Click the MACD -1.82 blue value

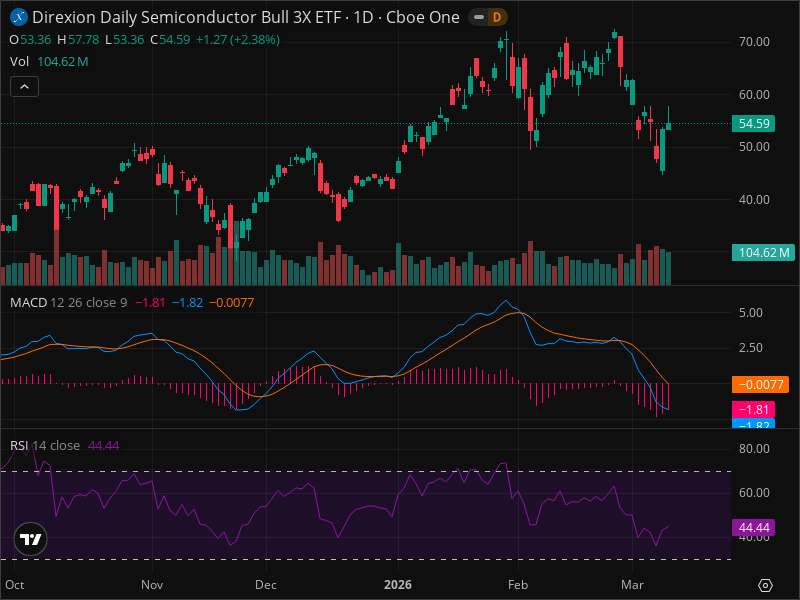tap(188, 303)
